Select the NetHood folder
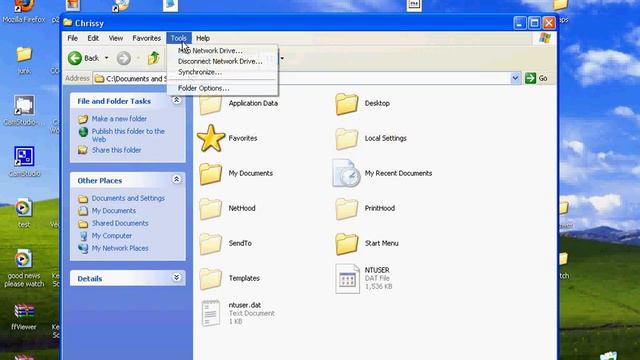This screenshot has height=360, width=640. [211, 209]
